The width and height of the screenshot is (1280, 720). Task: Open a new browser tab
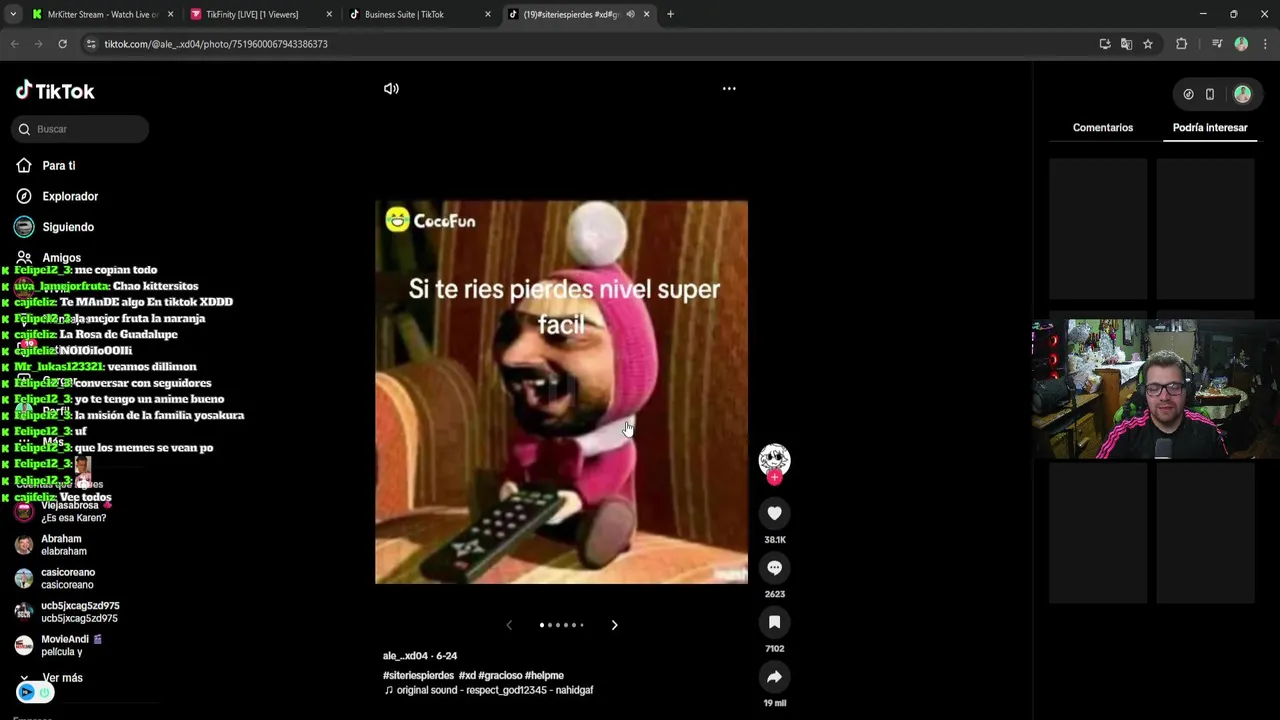(670, 14)
